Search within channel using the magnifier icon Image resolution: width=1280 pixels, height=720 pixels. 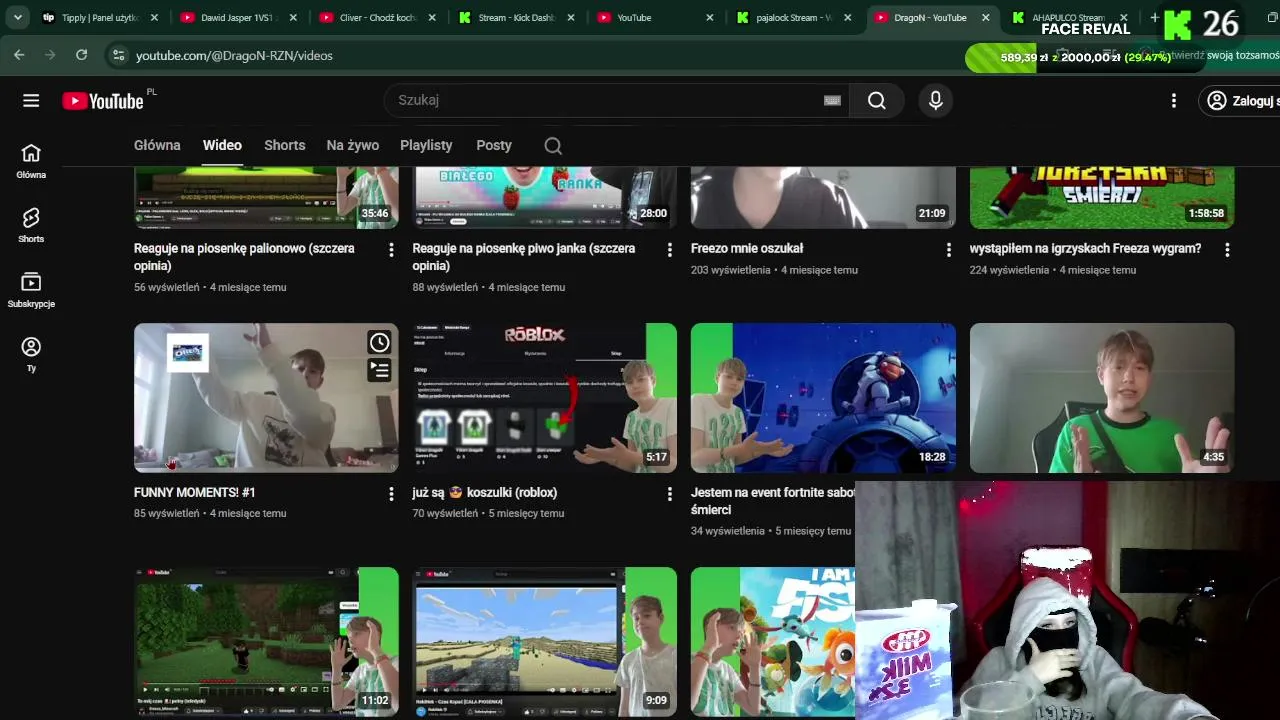pyautogui.click(x=553, y=146)
